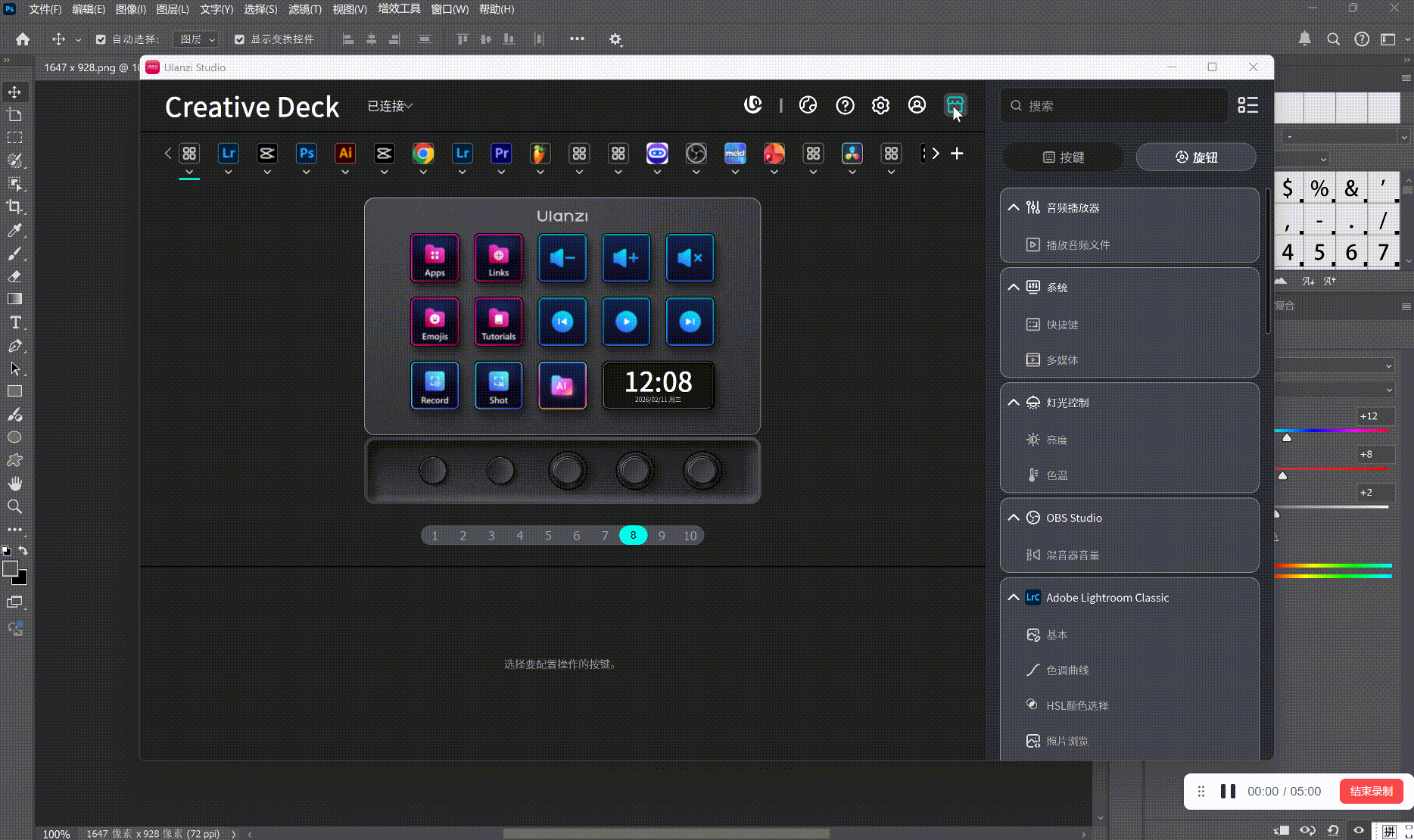Select the Photoshop profile icon
This screenshot has height=840, width=1414.
[306, 154]
